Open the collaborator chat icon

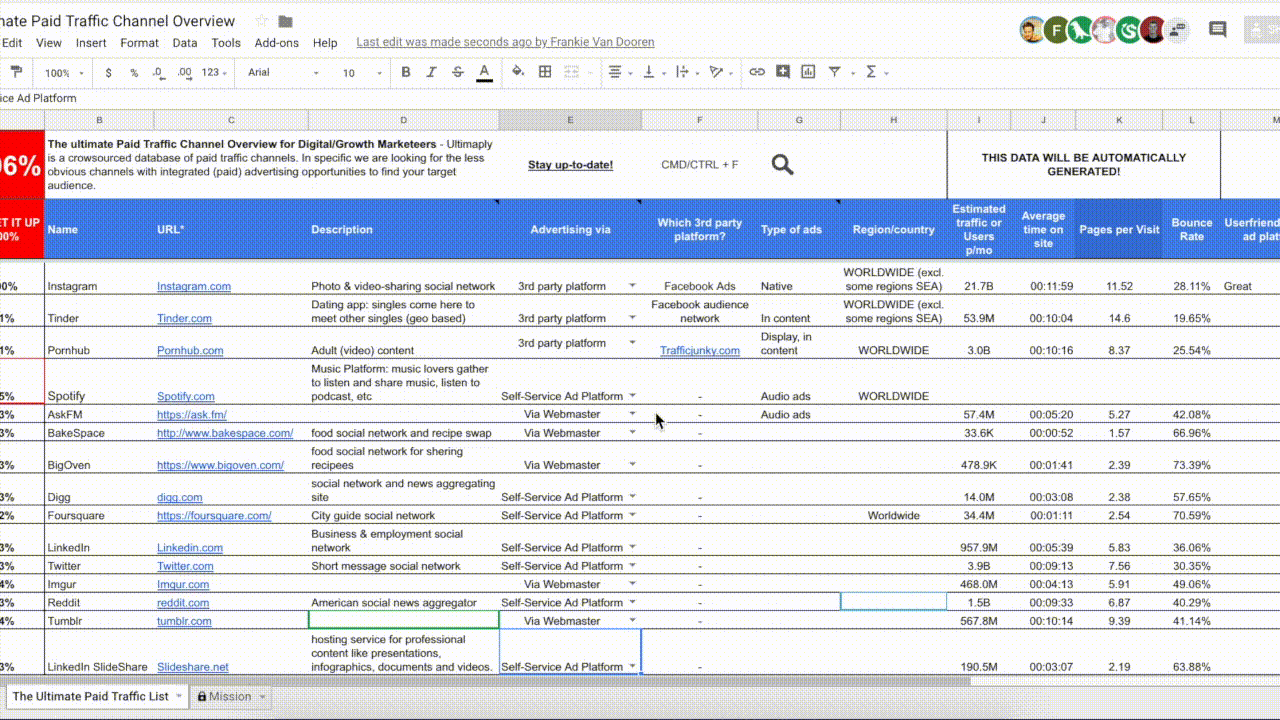pos(1177,30)
